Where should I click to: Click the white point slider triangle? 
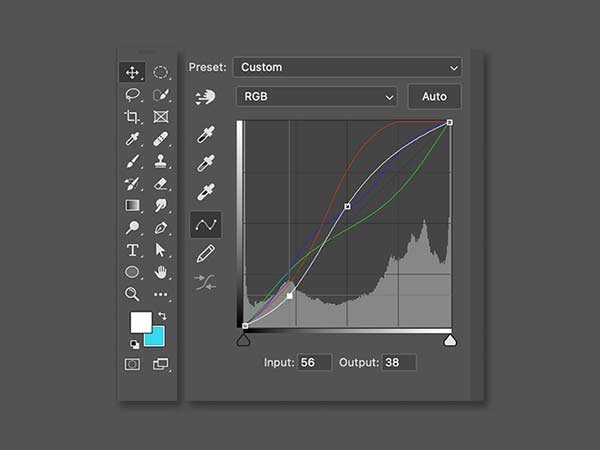[450, 340]
